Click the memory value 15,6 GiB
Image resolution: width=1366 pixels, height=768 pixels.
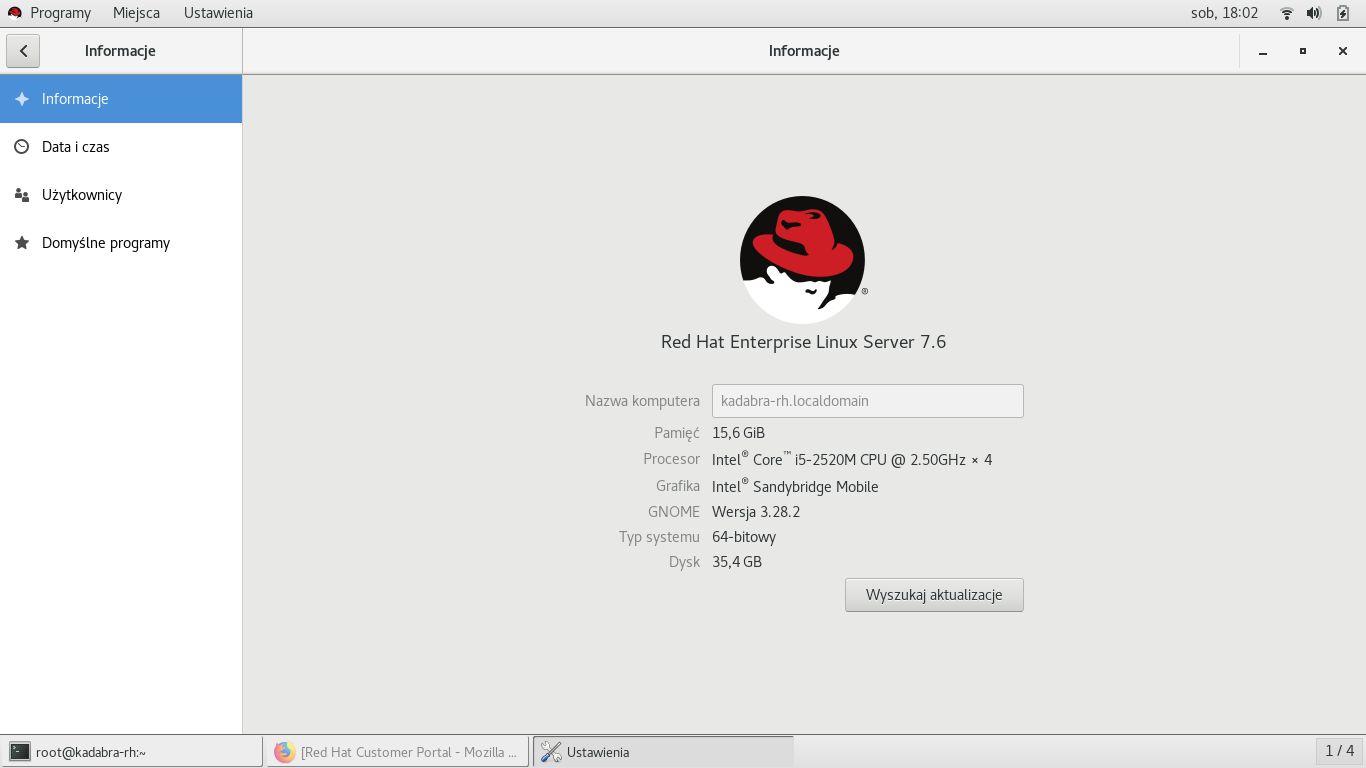pos(738,433)
